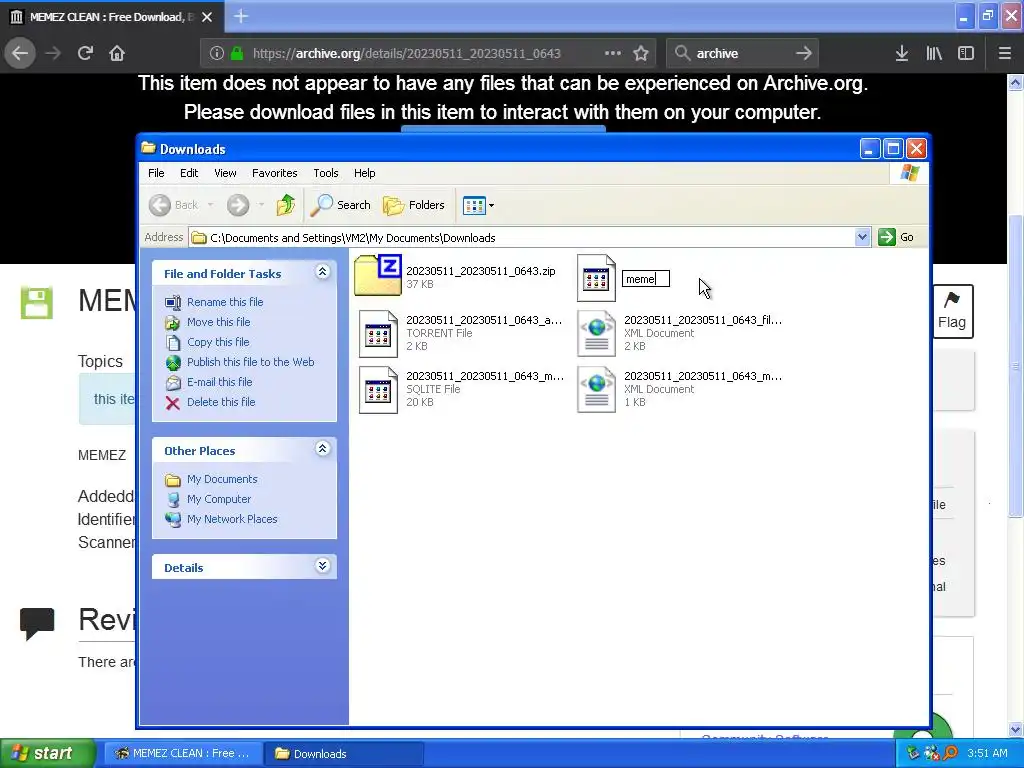Click E-mail this file
This screenshot has width=1024, height=768.
click(x=219, y=382)
